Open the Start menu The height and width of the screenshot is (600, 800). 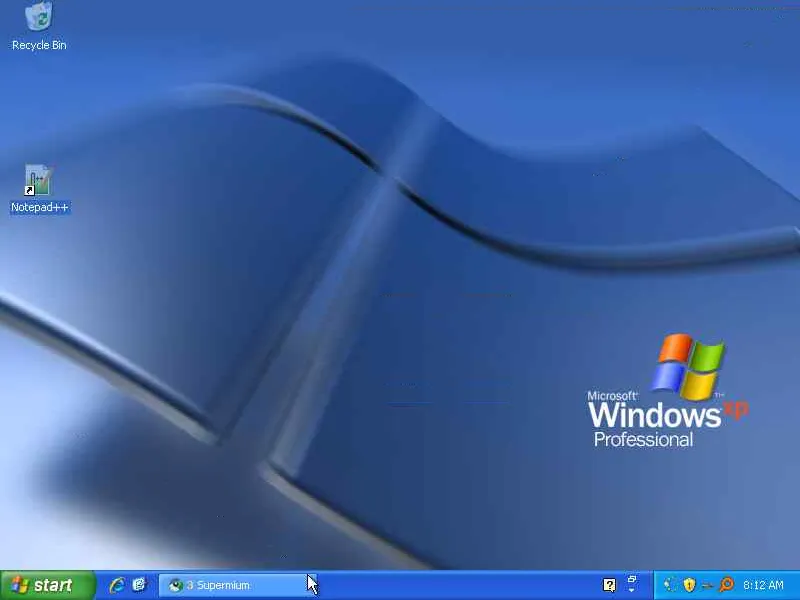tap(47, 585)
